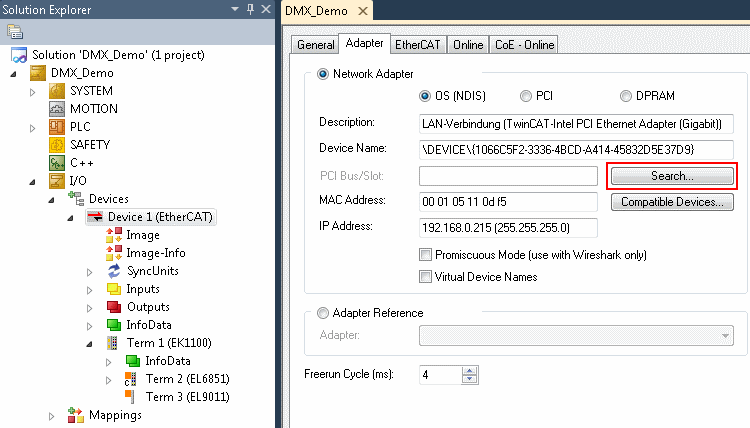Expand the Inputs tree node
750x428 pixels.
(90, 289)
